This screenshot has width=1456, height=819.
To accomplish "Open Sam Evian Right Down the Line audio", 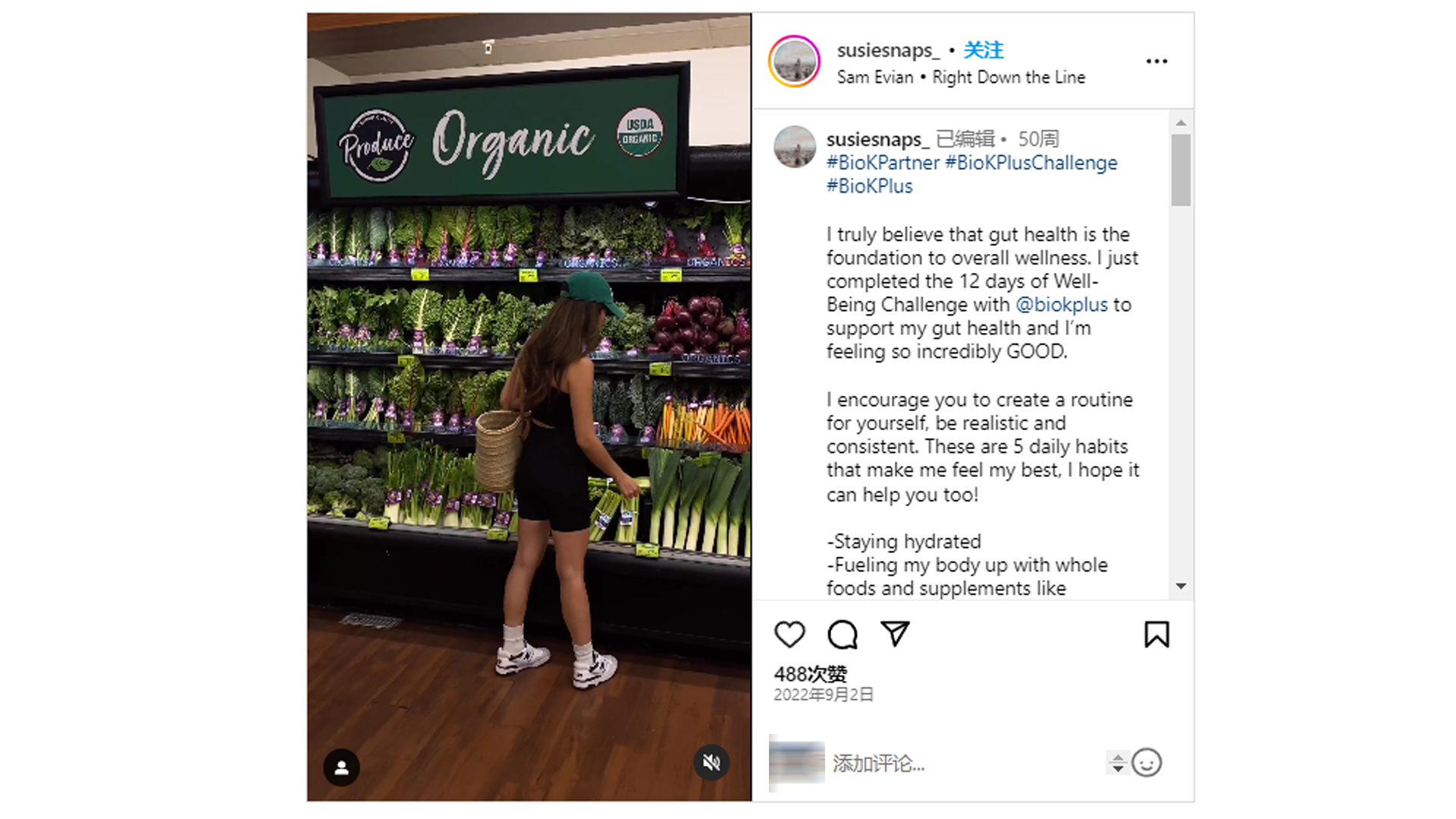I will [961, 77].
